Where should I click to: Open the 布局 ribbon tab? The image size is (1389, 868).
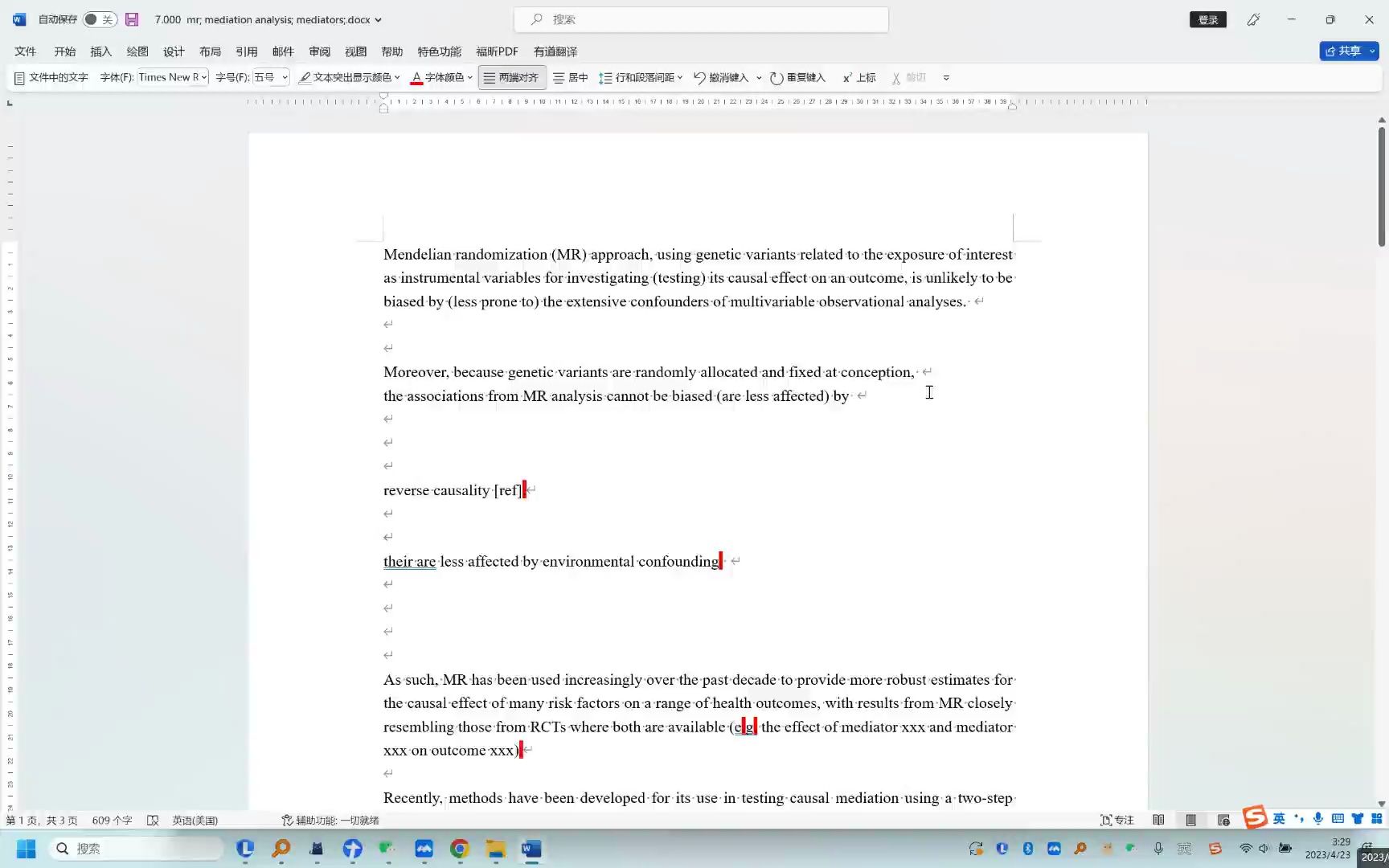click(211, 51)
